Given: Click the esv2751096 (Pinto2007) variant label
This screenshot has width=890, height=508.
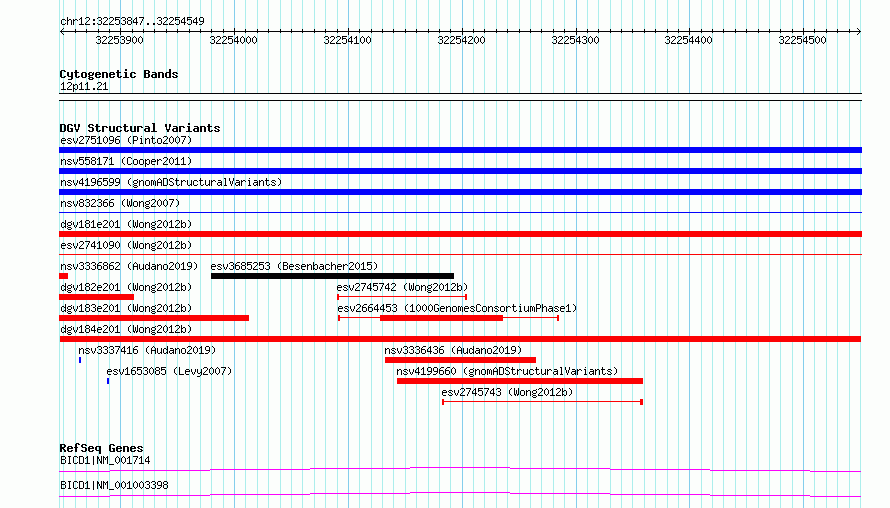Looking at the screenshot, I should click(x=126, y=140).
